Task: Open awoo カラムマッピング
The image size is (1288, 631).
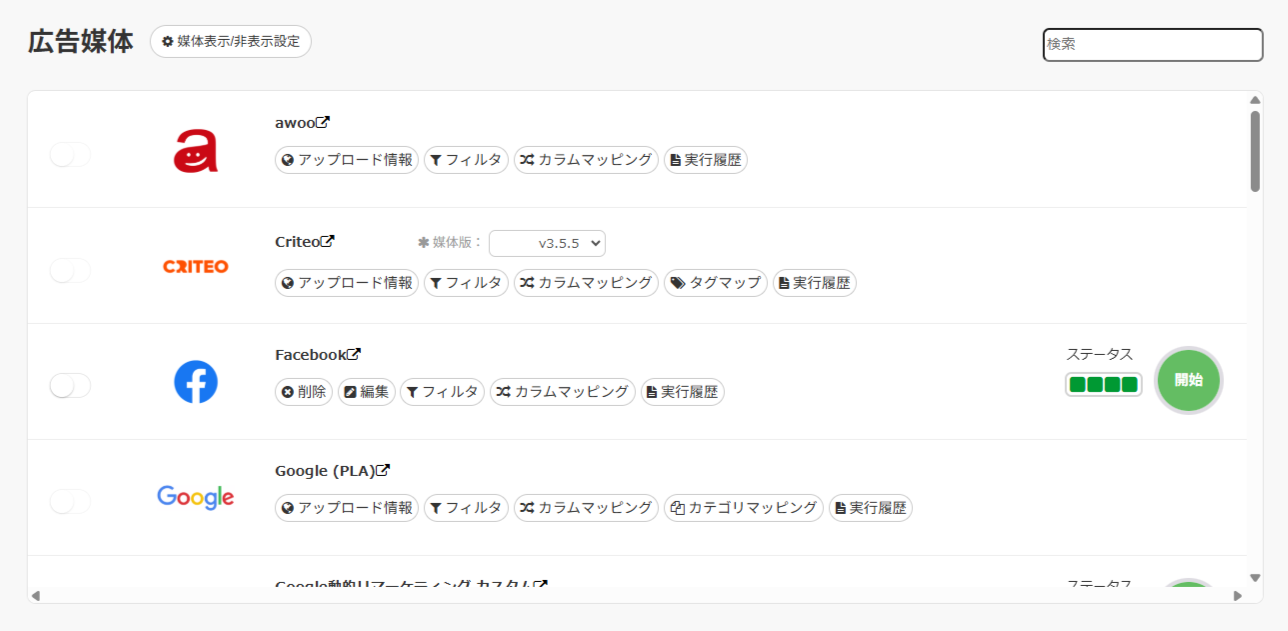Action: 586,160
